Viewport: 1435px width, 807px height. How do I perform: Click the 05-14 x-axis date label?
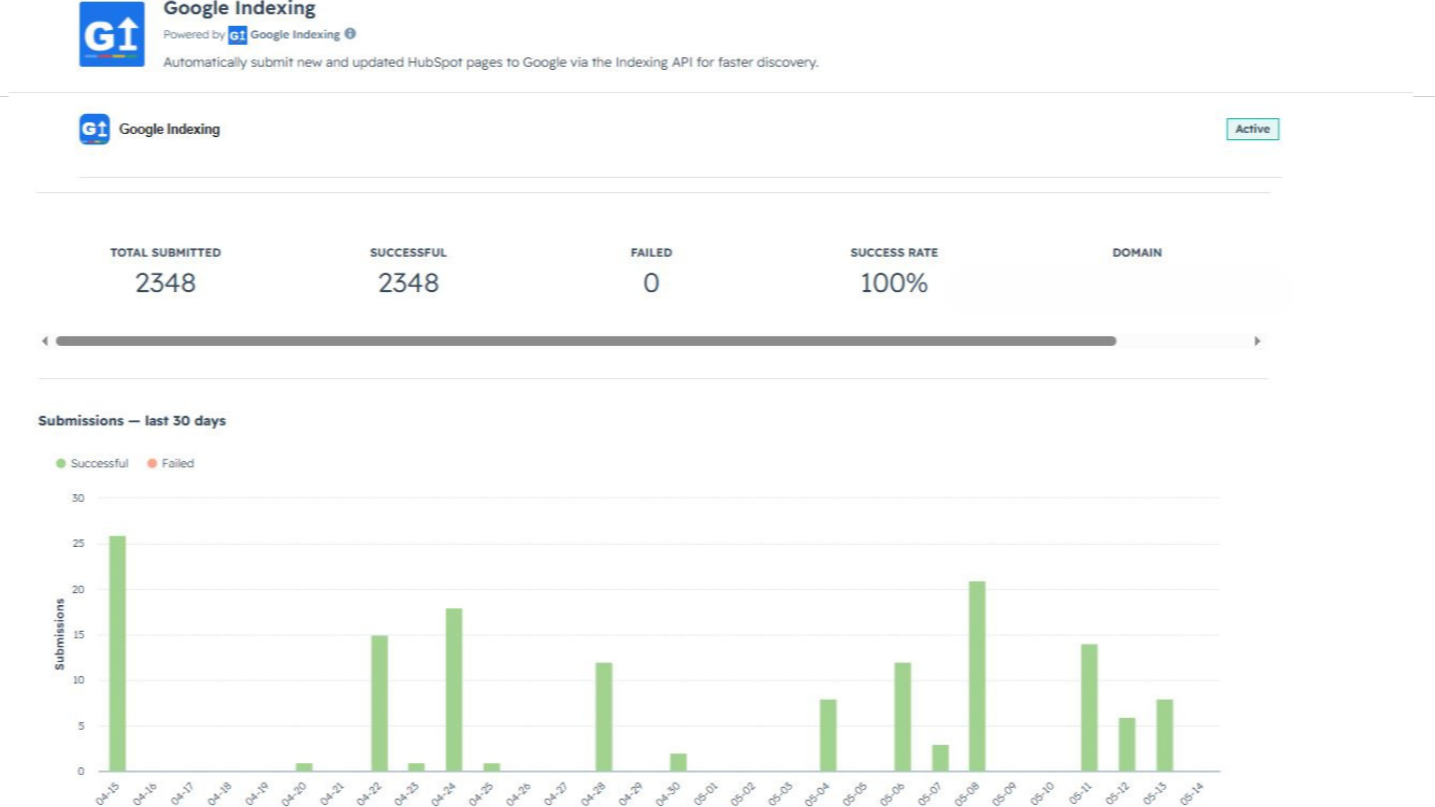pyautogui.click(x=1191, y=793)
